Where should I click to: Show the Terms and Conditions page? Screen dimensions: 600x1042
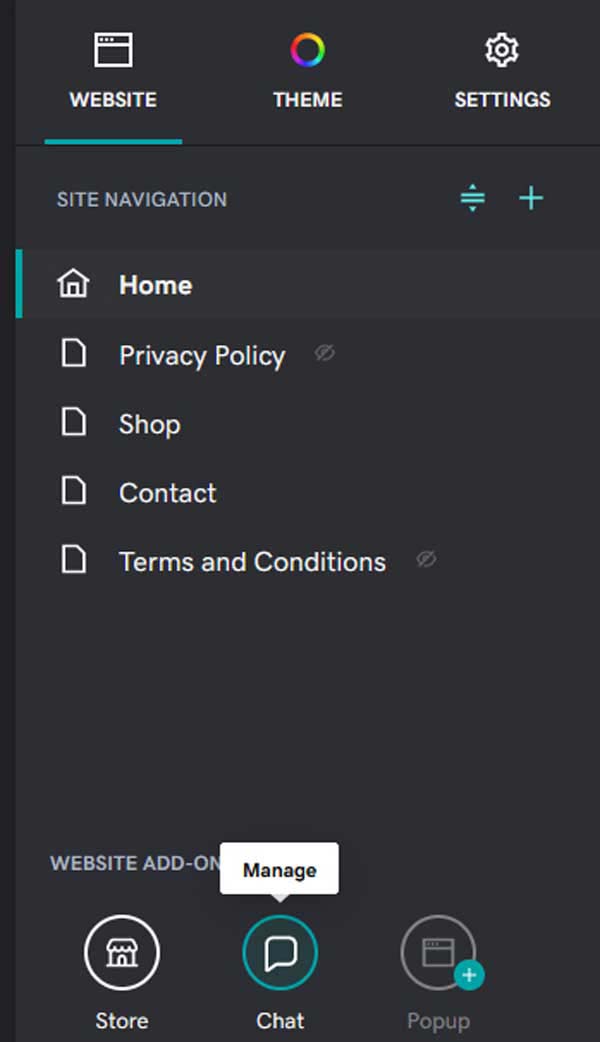[425, 560]
